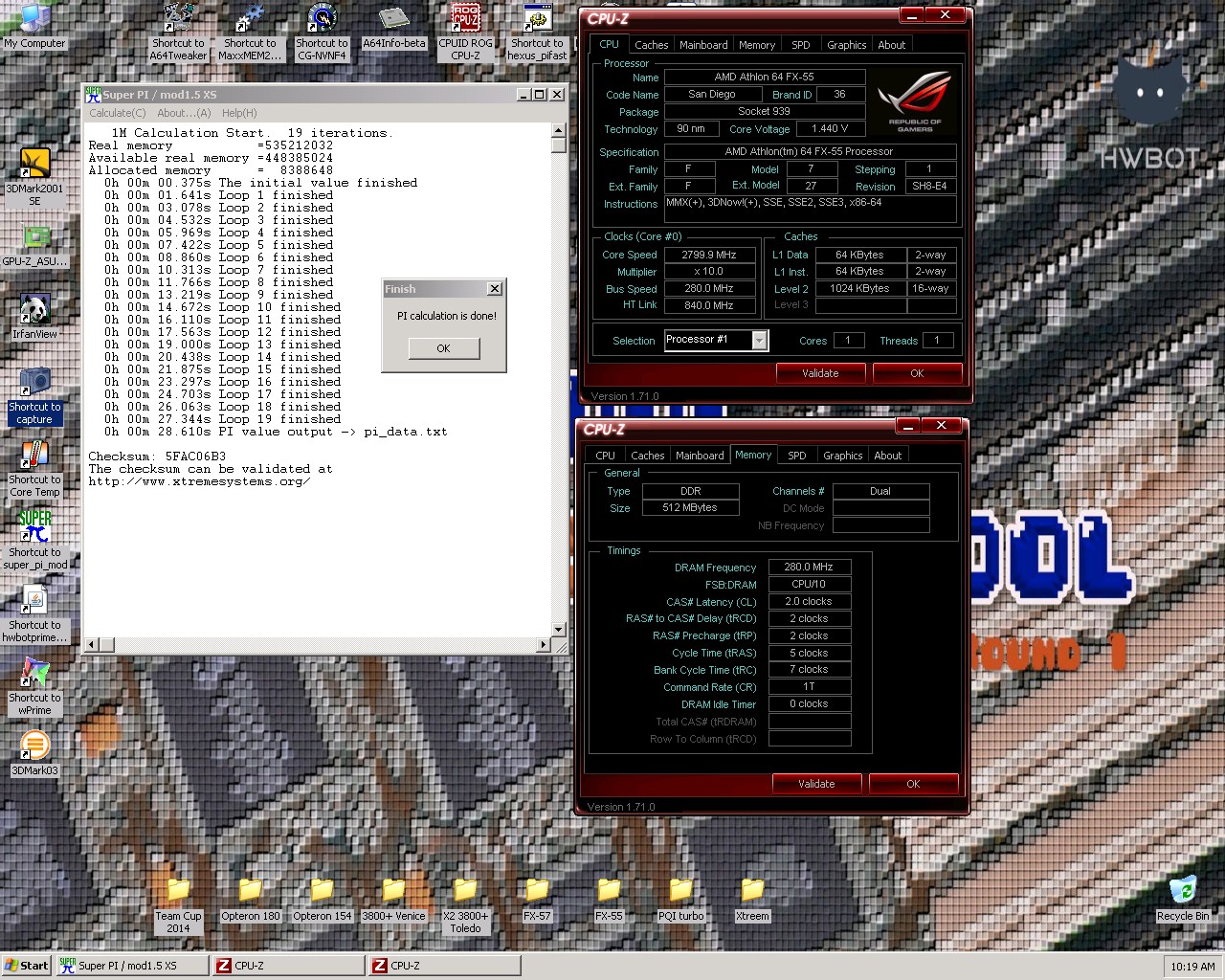Open the FX-55 folder
The height and width of the screenshot is (980, 1225).
(609, 901)
